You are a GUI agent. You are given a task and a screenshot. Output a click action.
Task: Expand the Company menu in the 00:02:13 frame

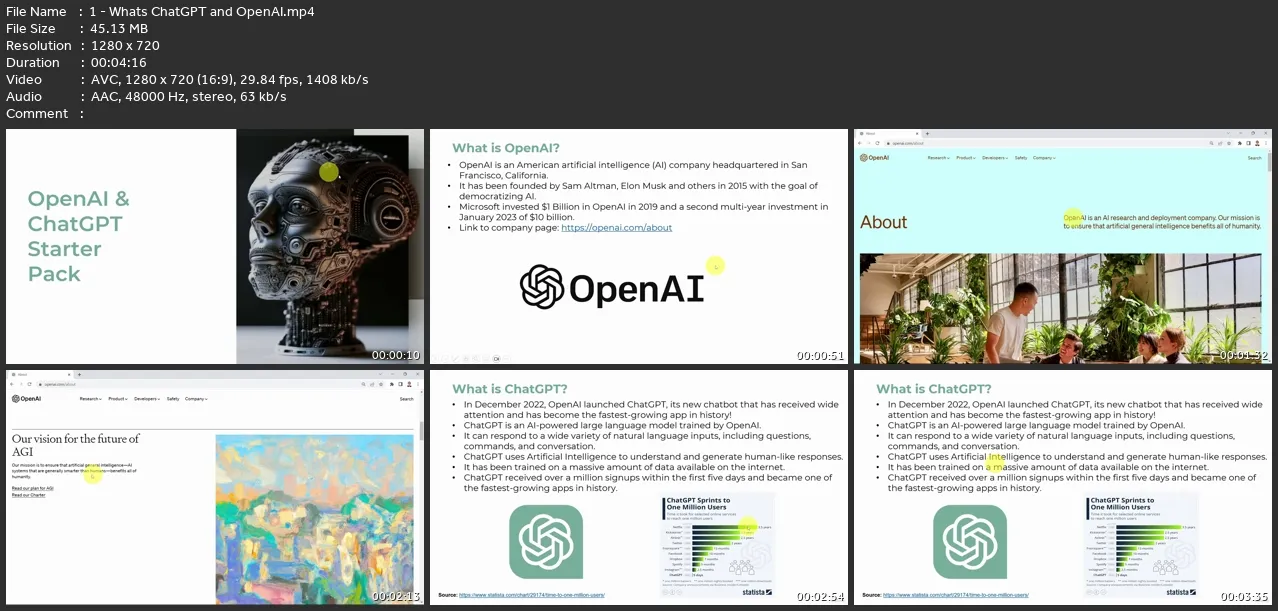[196, 399]
